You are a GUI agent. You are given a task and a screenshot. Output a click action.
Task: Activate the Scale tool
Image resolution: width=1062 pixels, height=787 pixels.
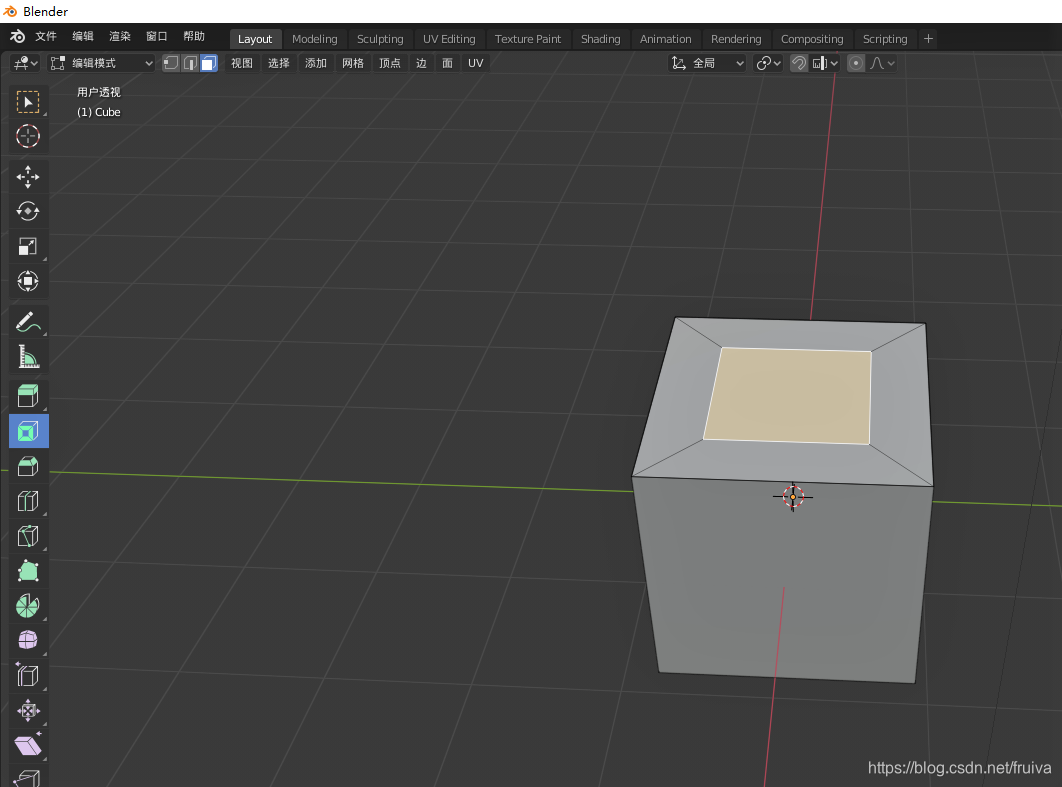coord(28,247)
